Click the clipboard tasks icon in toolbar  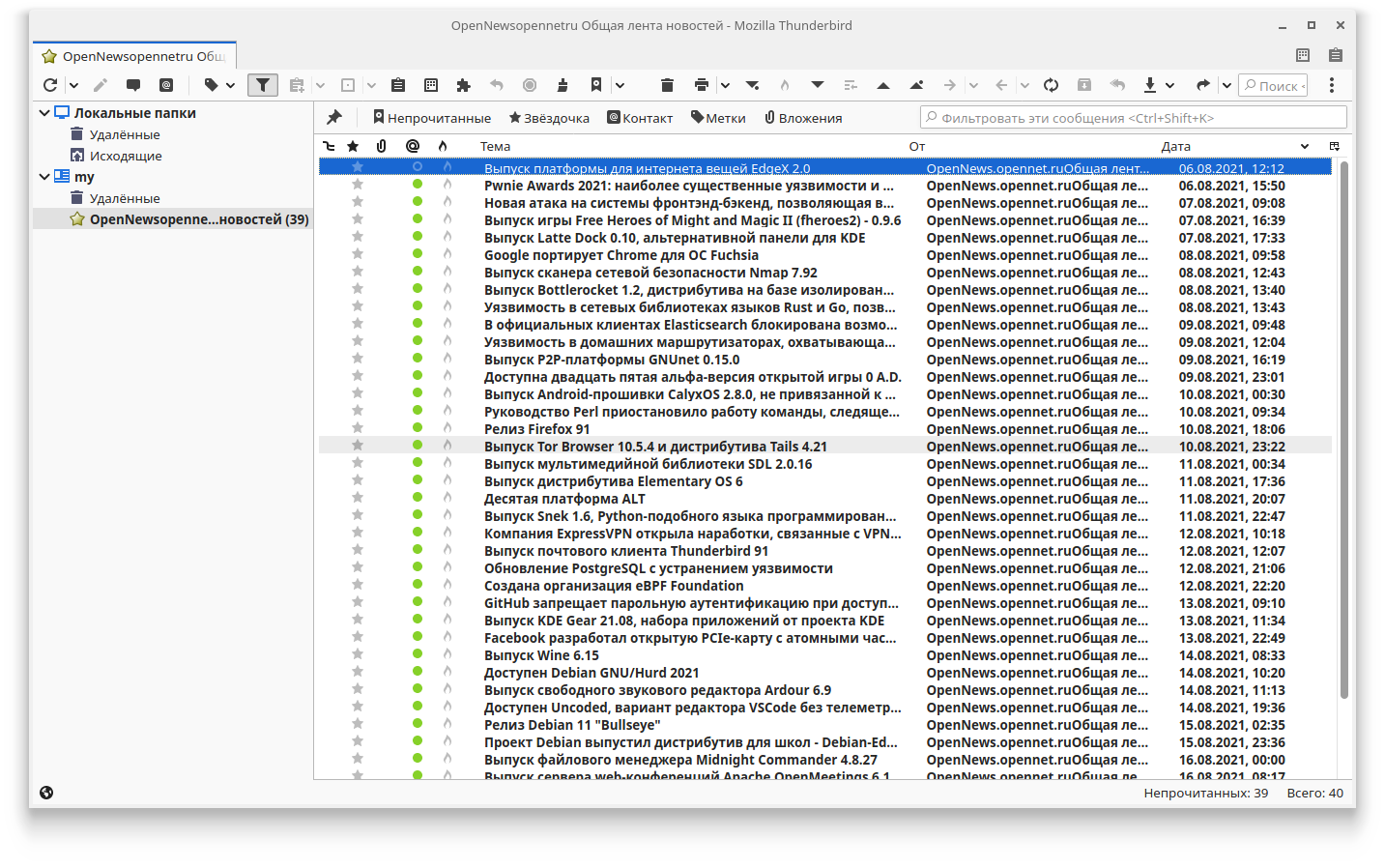[398, 85]
